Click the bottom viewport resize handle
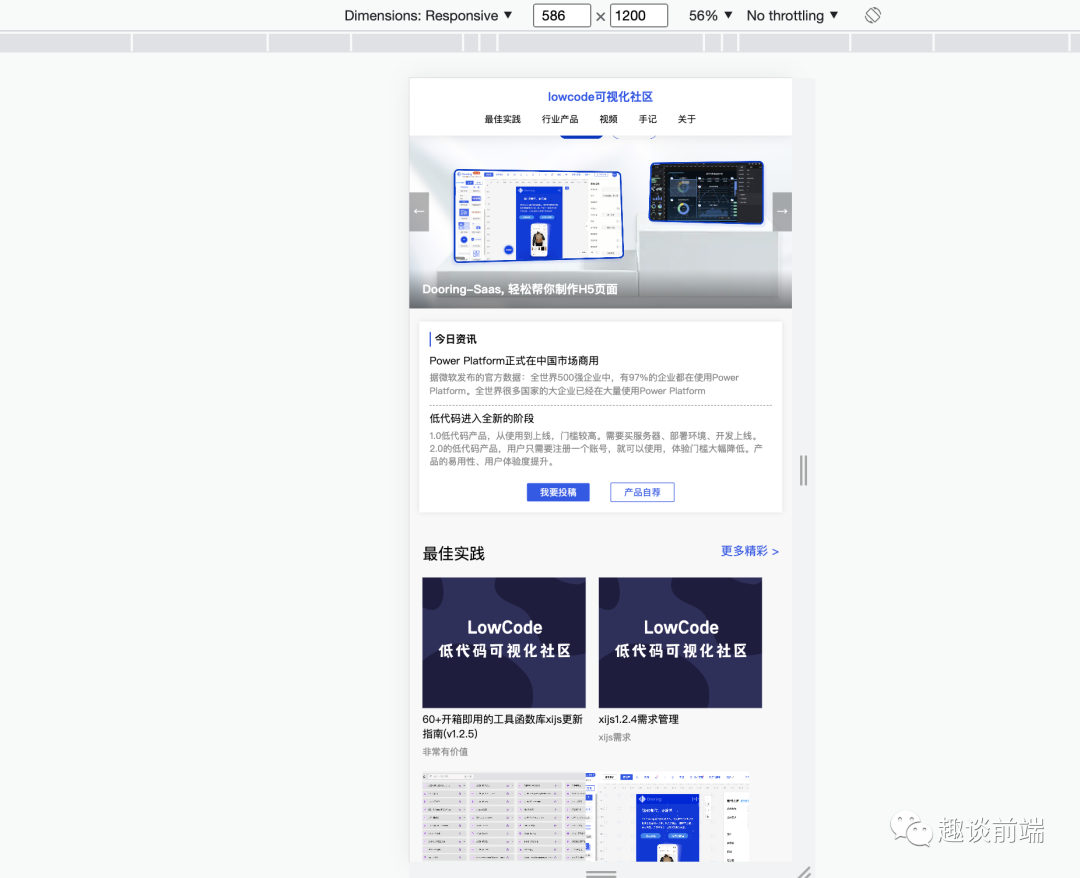1080x878 pixels. pos(601,874)
